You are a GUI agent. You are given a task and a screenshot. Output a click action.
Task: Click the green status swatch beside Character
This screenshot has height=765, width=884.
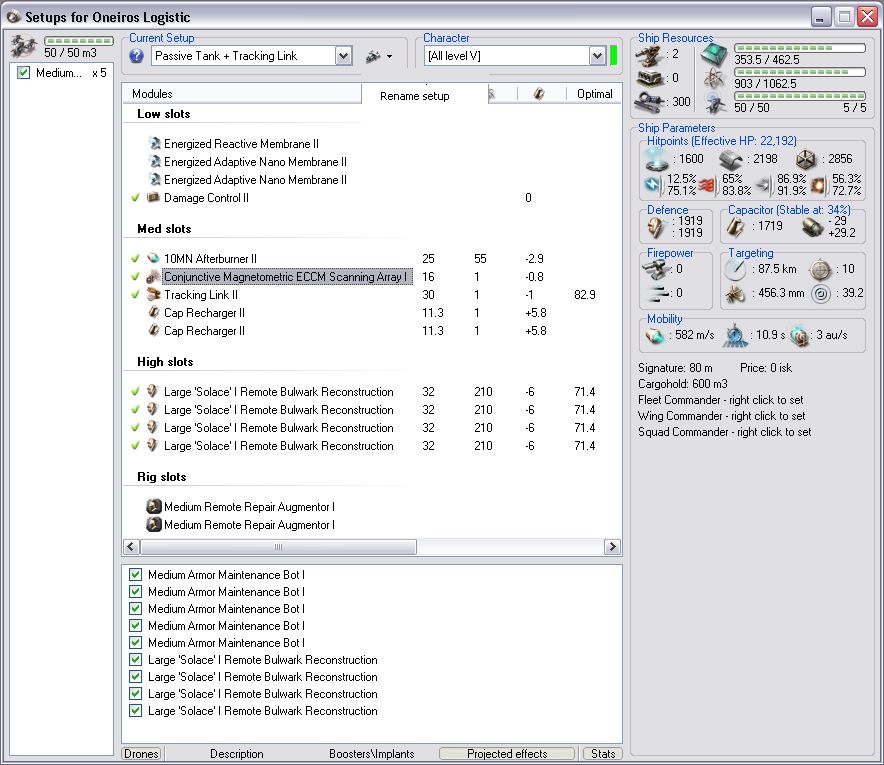click(613, 56)
